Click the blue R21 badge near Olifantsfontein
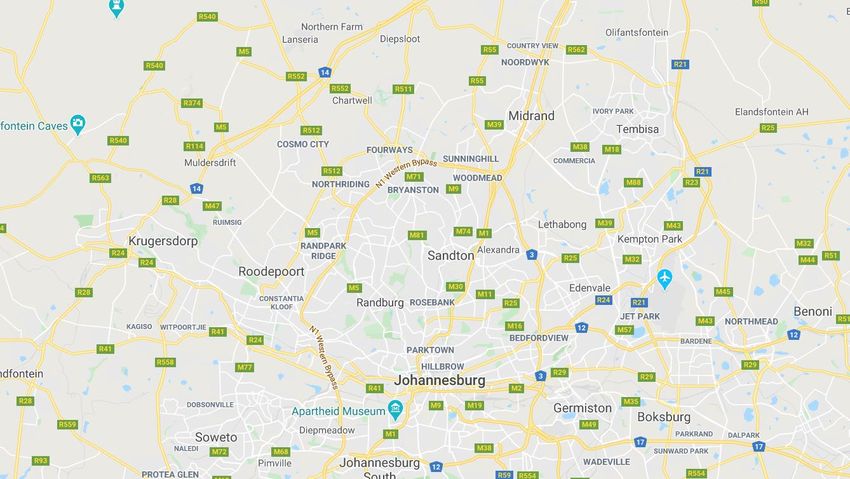The height and width of the screenshot is (479, 850). 680,64
